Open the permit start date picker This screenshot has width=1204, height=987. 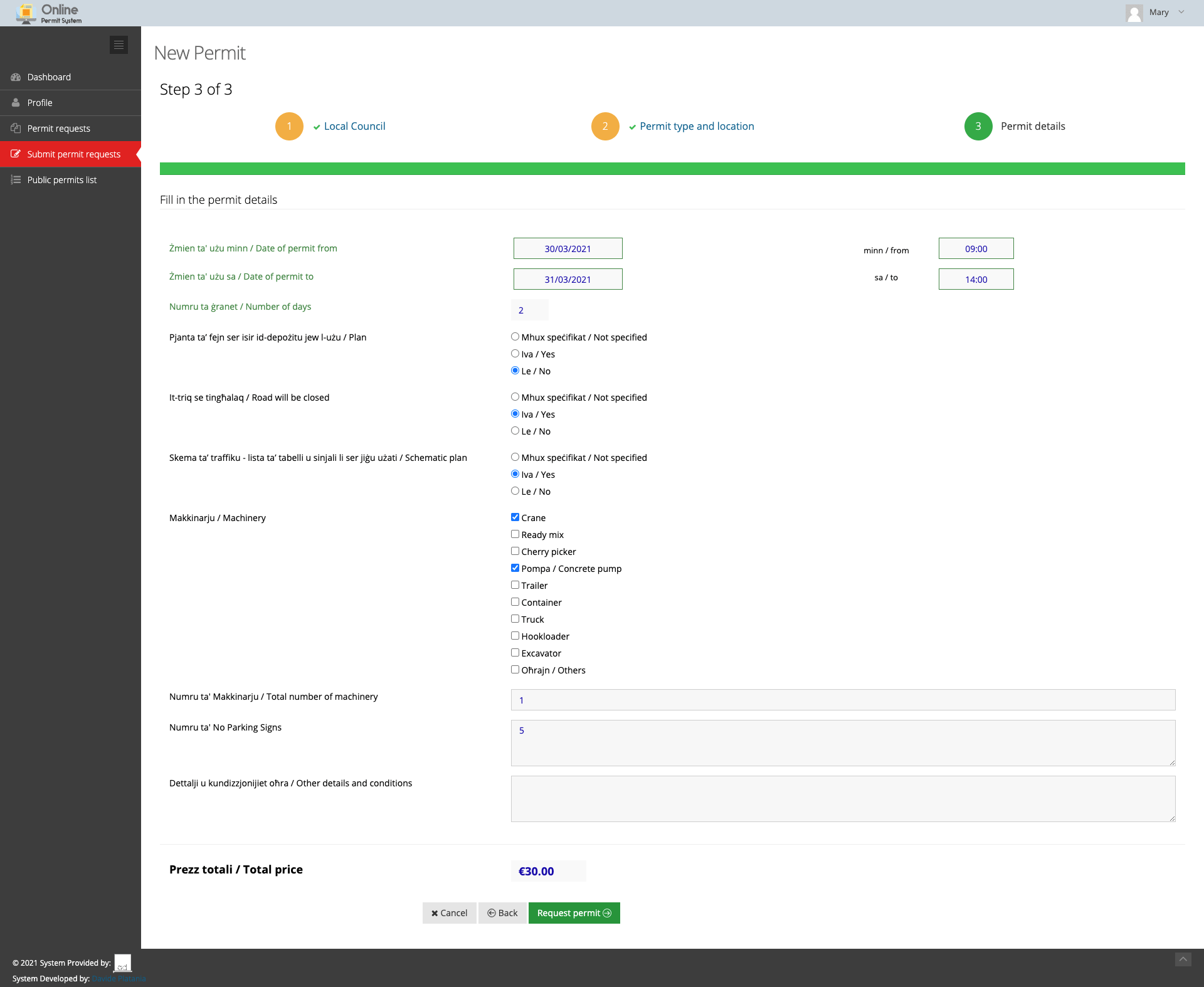[568, 248]
